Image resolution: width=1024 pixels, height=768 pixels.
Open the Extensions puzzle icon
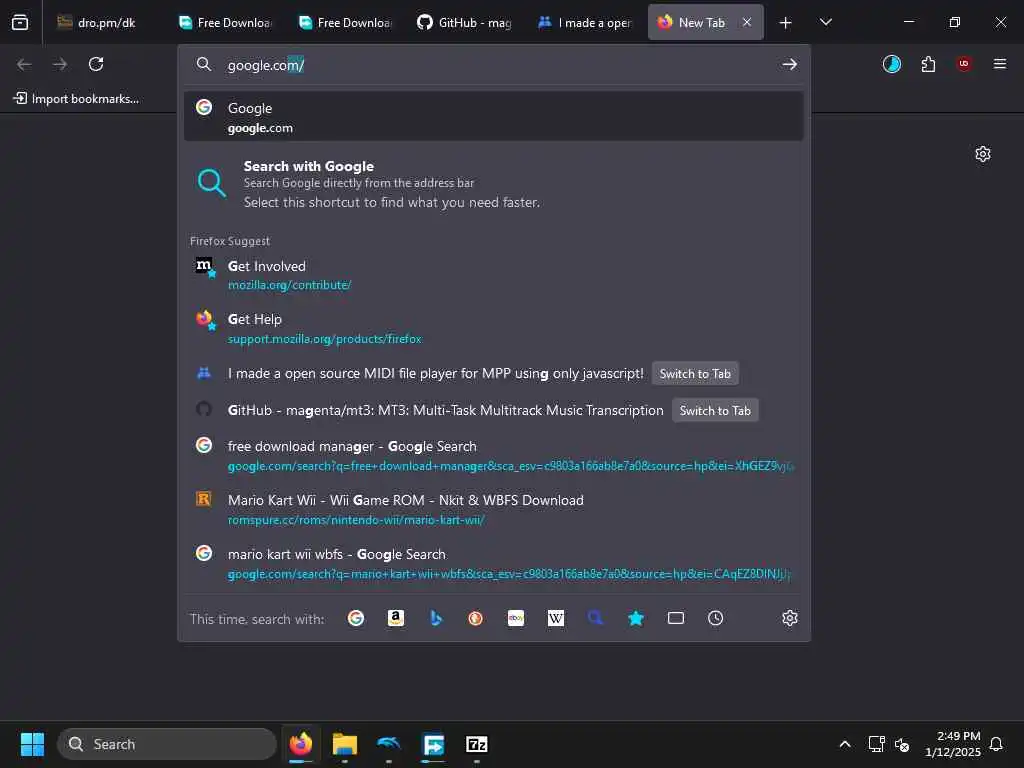click(x=928, y=64)
